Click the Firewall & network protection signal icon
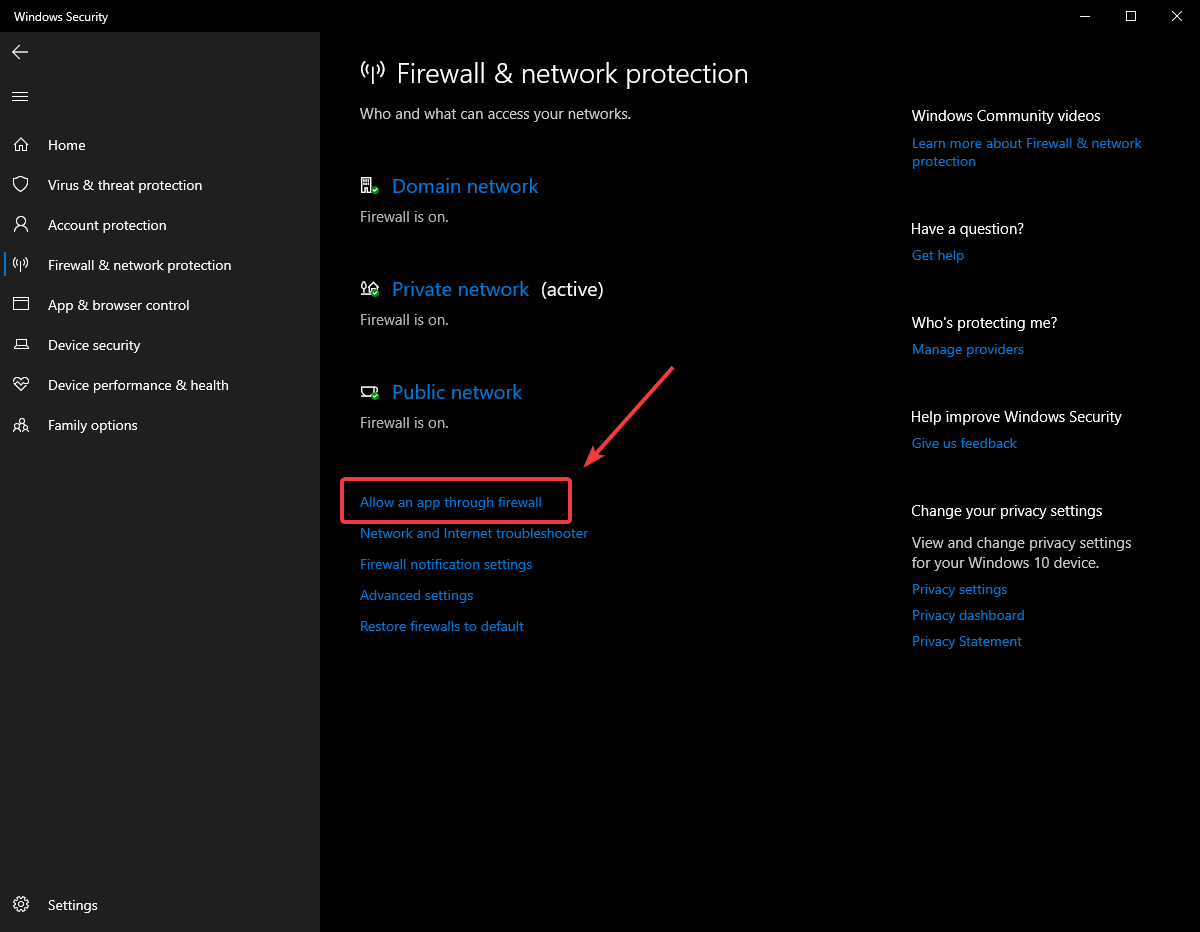 [21, 264]
